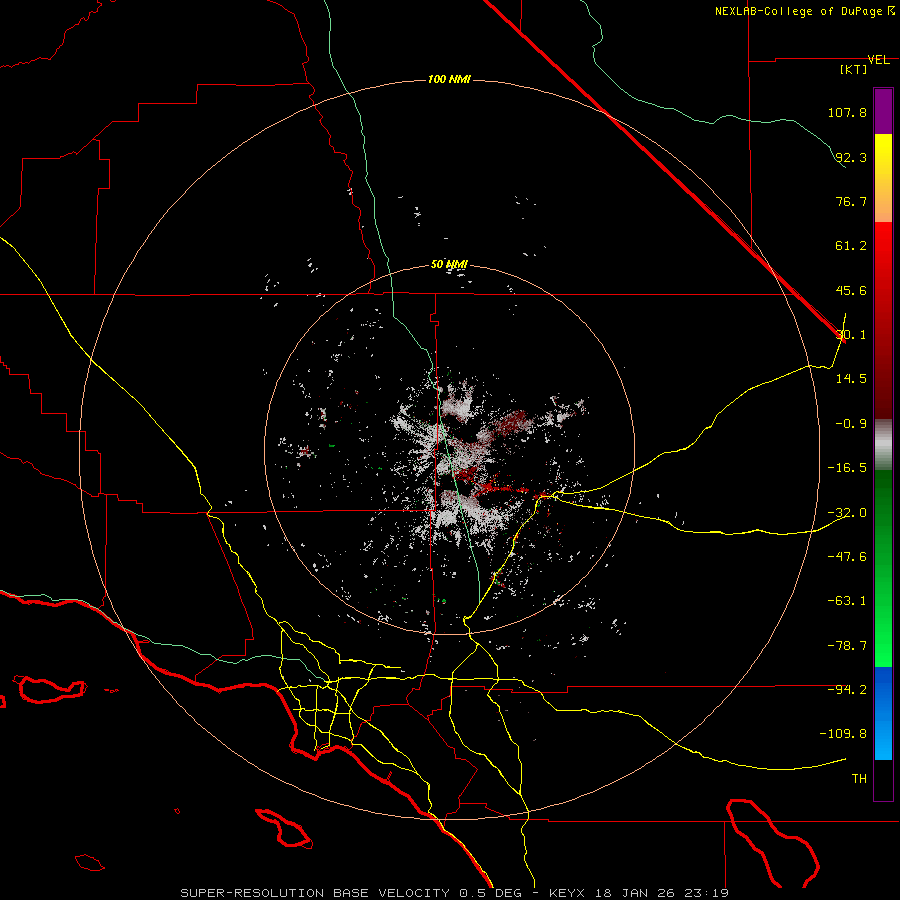
Task: Click the [KT] units label
Action: point(854,69)
